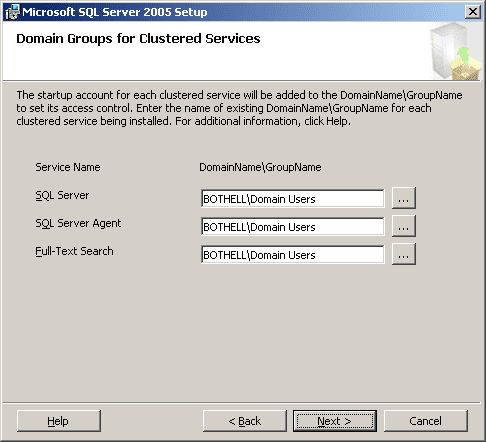Image resolution: width=486 pixels, height=442 pixels.
Task: Focus the SQL Server group name field
Action: (x=293, y=199)
